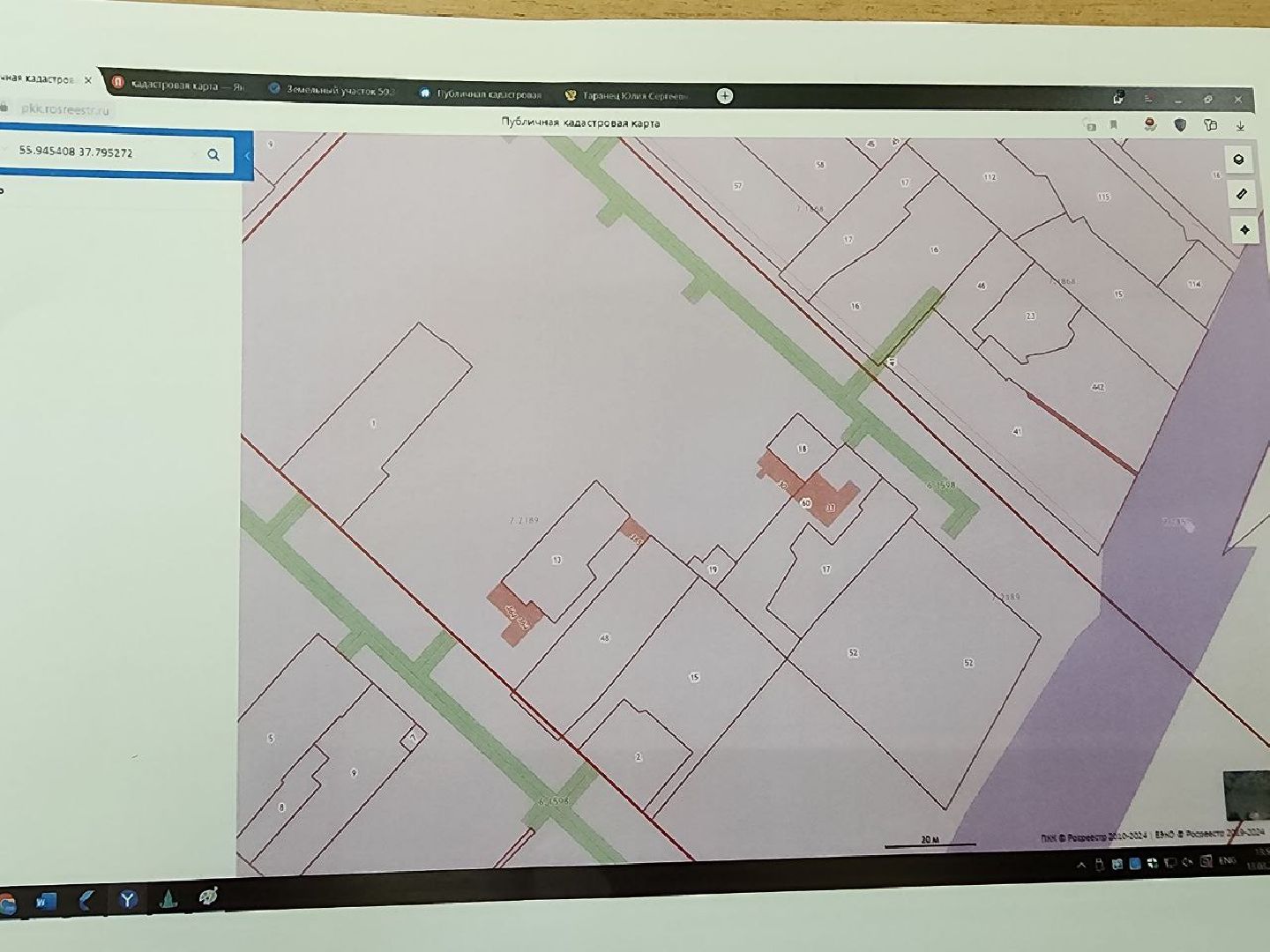Click the locate-me compass button on map
Image resolution: width=1270 pixels, height=952 pixels.
(1244, 229)
